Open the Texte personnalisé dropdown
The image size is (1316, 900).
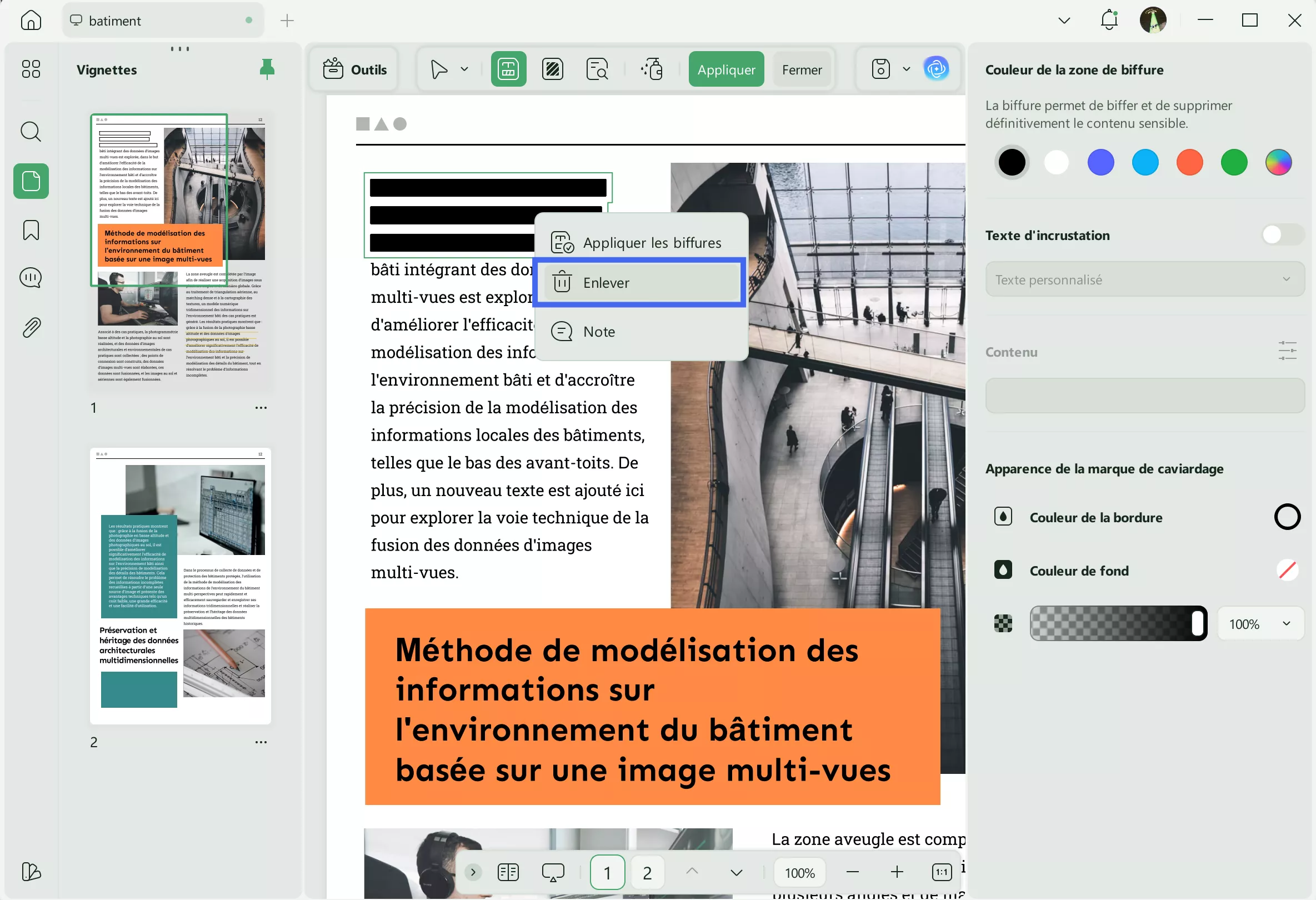(x=1287, y=279)
